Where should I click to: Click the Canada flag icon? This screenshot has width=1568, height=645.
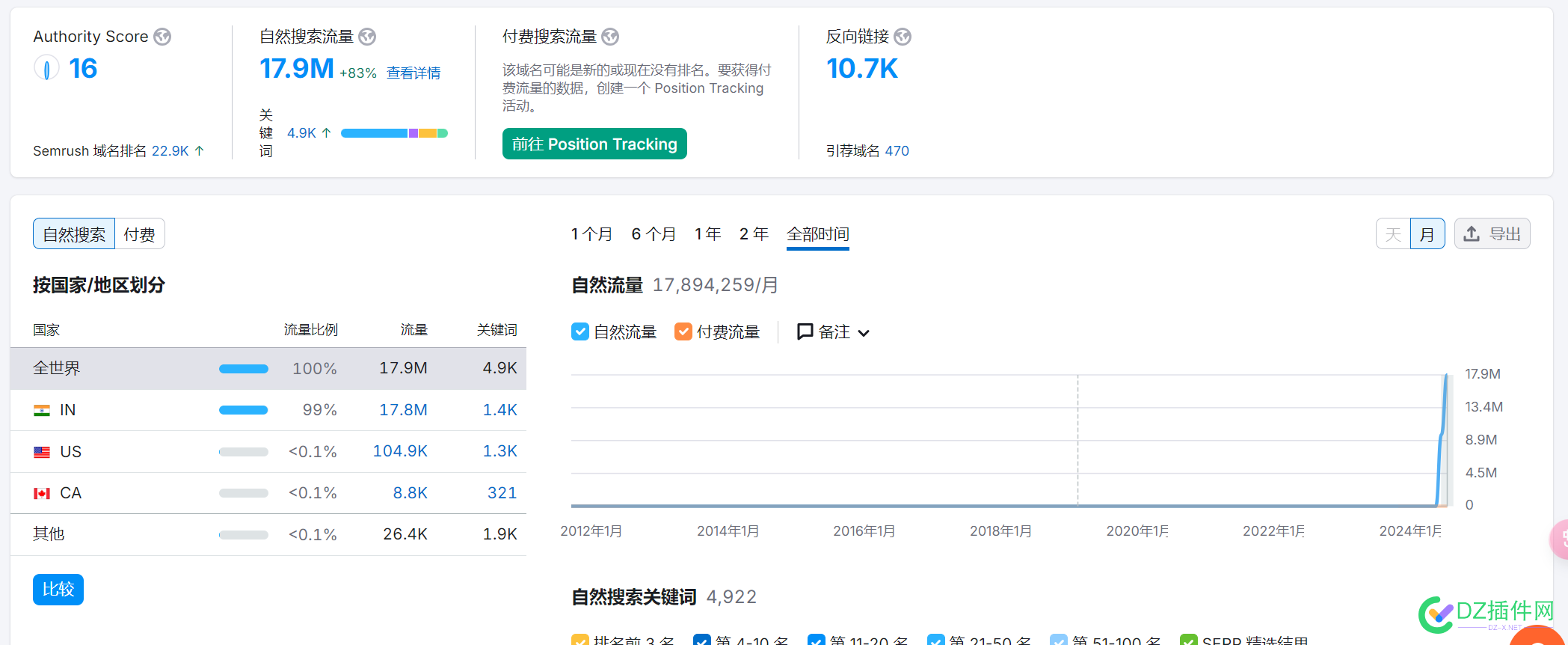(x=42, y=493)
